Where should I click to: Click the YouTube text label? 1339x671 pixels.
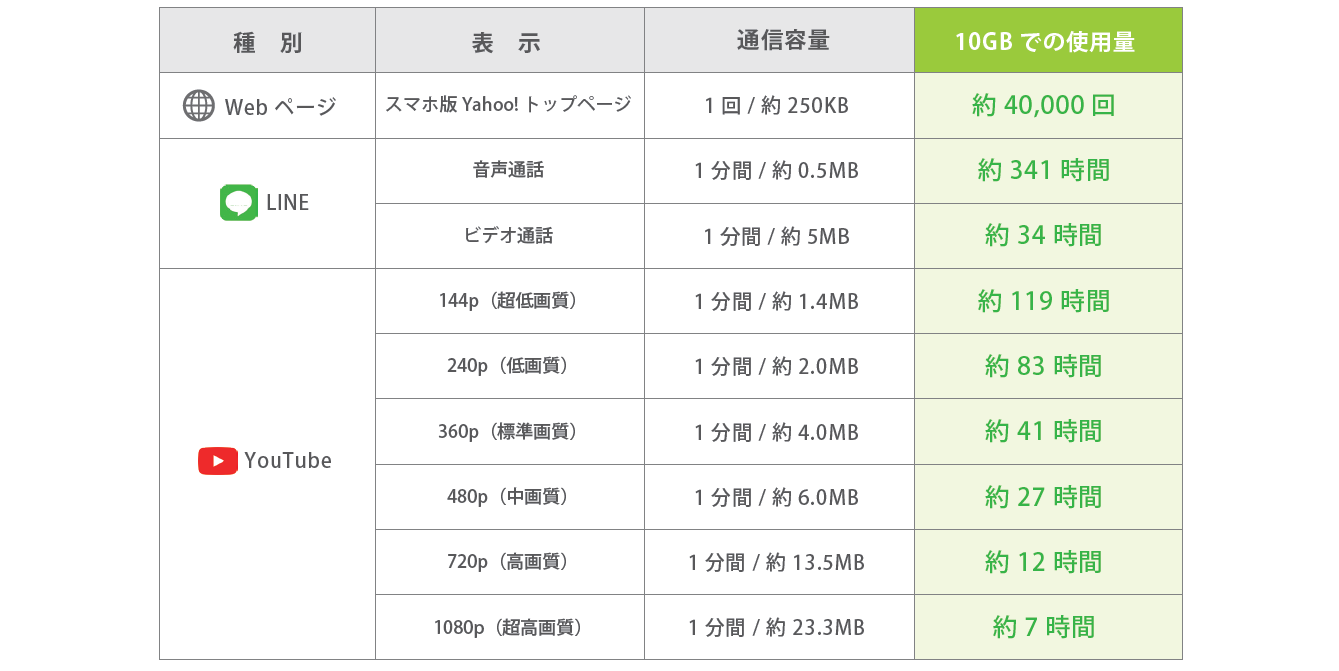[288, 461]
